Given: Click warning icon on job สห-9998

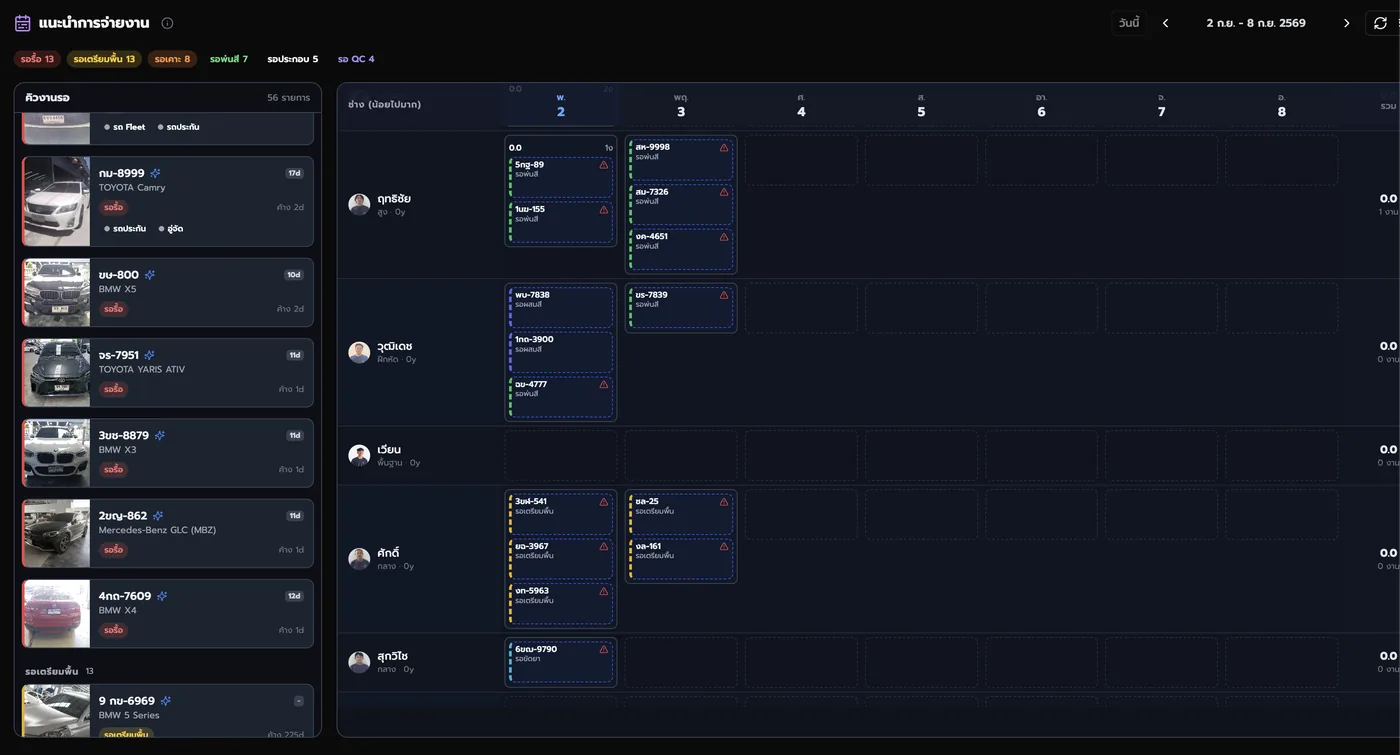Looking at the screenshot, I should pos(724,147).
